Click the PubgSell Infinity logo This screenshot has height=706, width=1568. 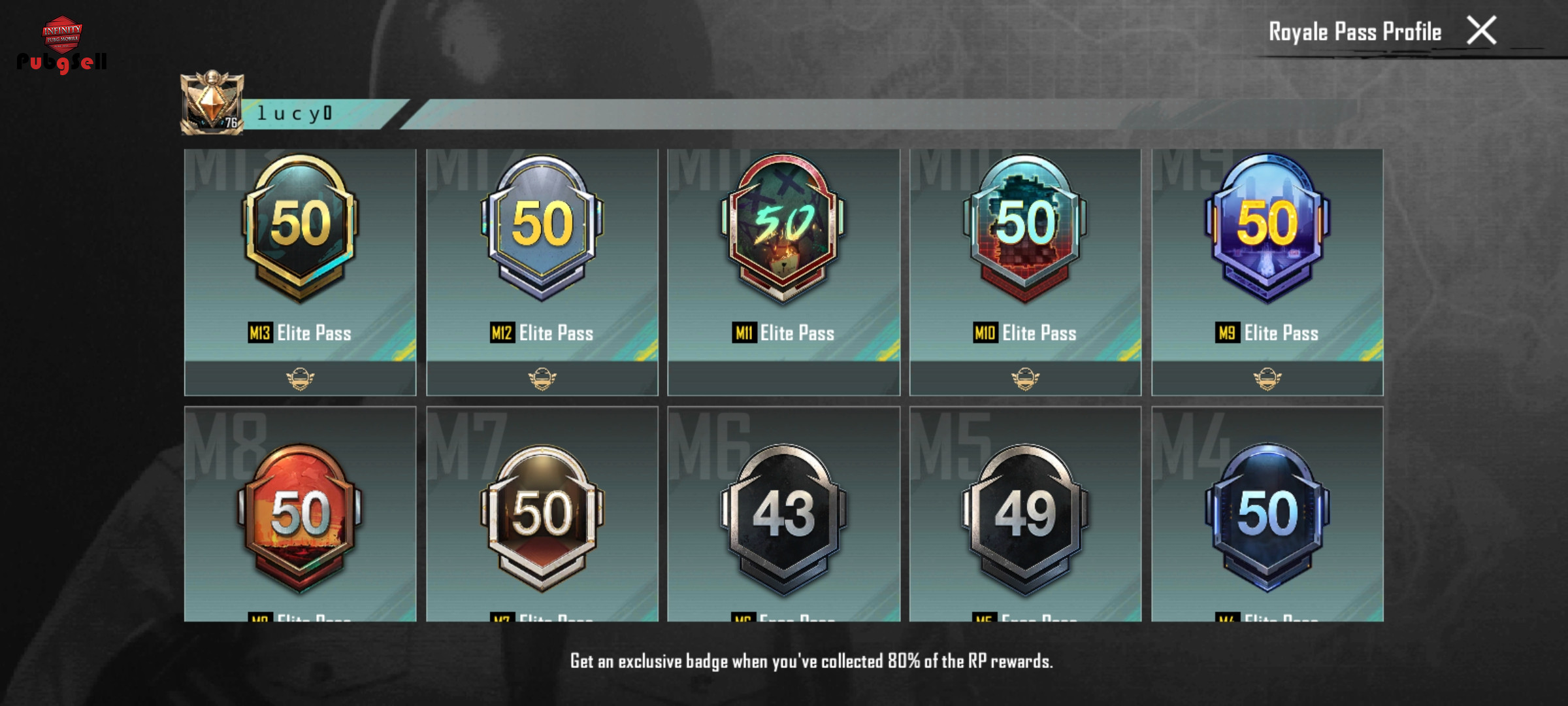61,44
